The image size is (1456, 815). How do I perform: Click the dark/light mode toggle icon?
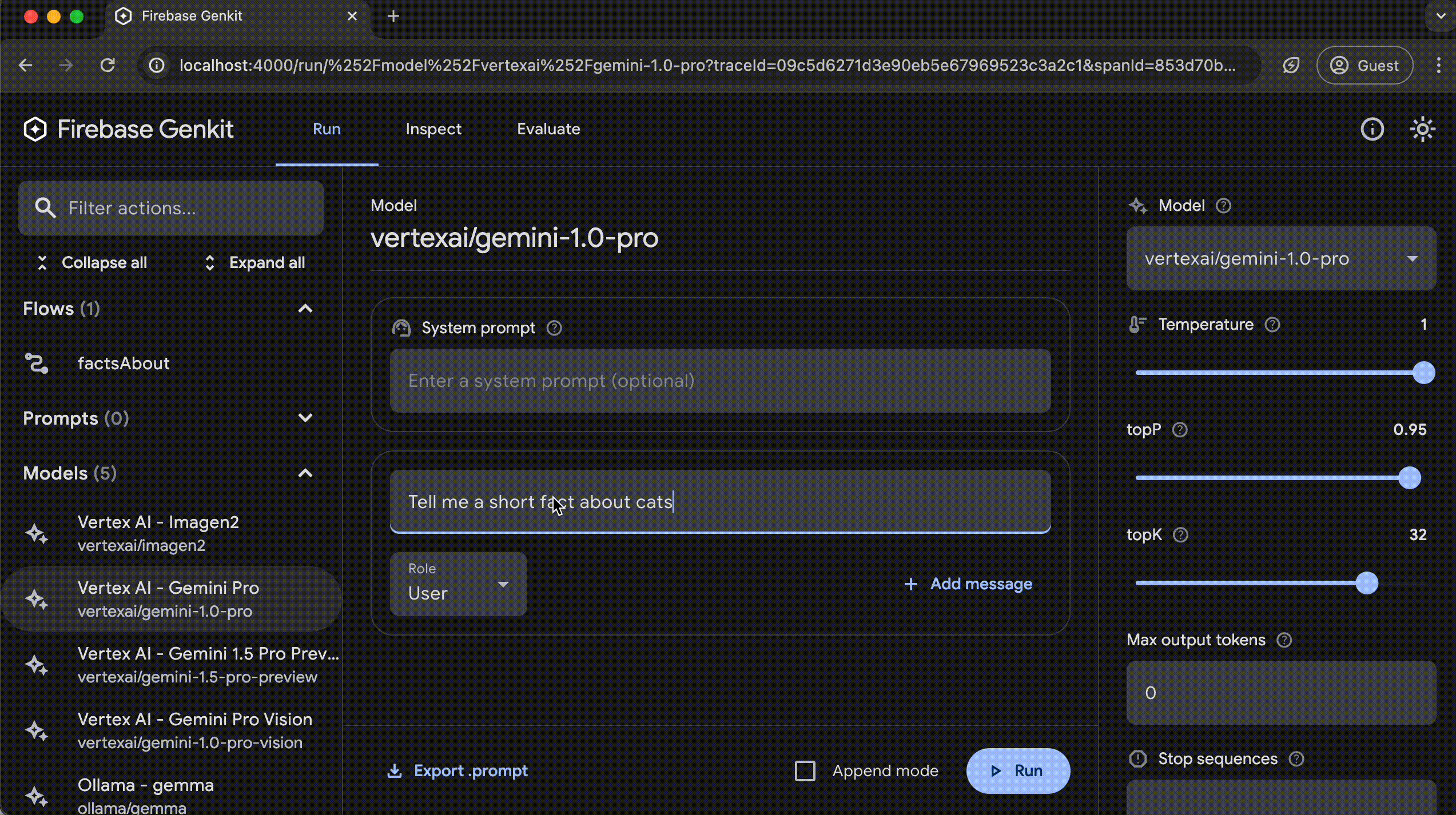[x=1421, y=128]
